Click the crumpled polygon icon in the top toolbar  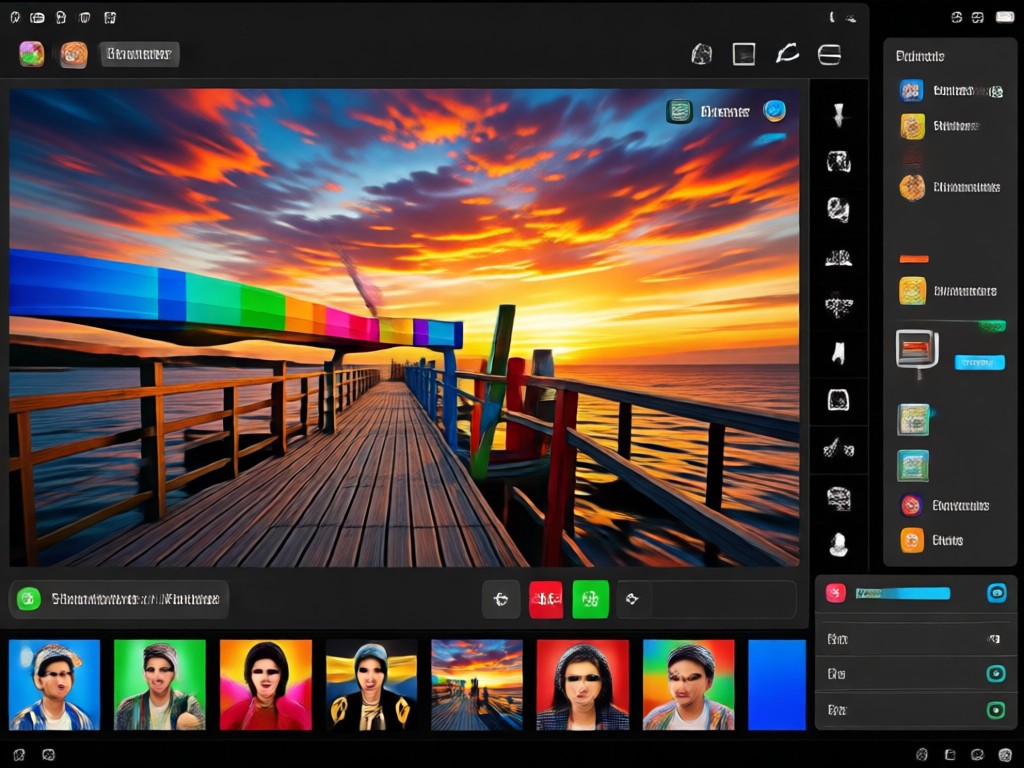701,54
